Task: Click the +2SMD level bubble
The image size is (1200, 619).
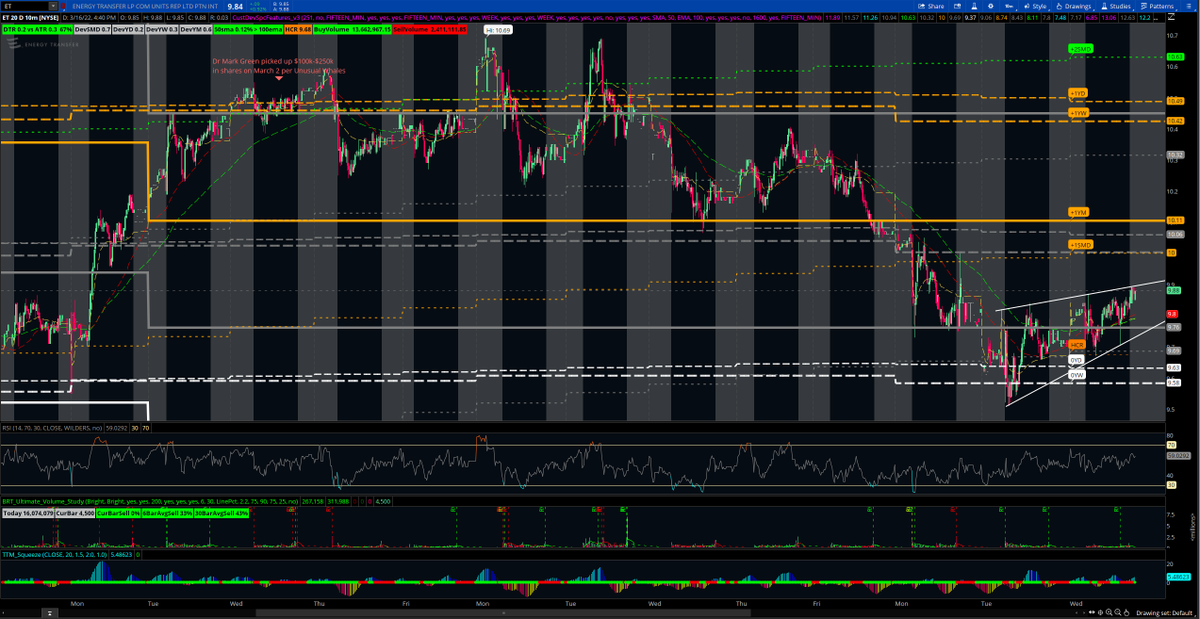Action: pyautogui.click(x=1079, y=48)
